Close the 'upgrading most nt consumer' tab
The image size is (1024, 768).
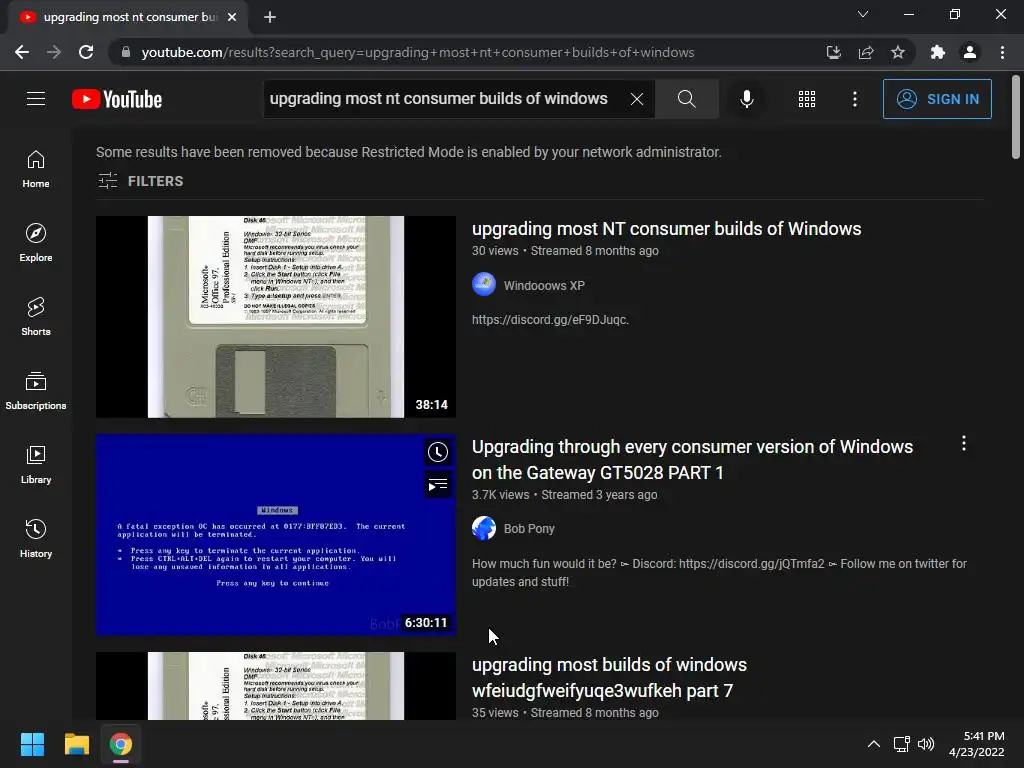pyautogui.click(x=232, y=17)
